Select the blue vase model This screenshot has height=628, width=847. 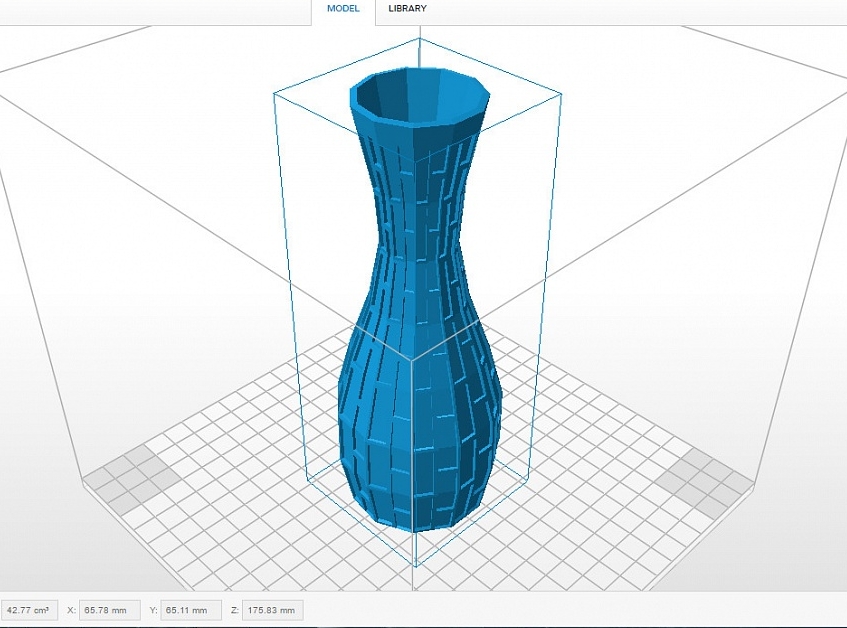point(420,302)
